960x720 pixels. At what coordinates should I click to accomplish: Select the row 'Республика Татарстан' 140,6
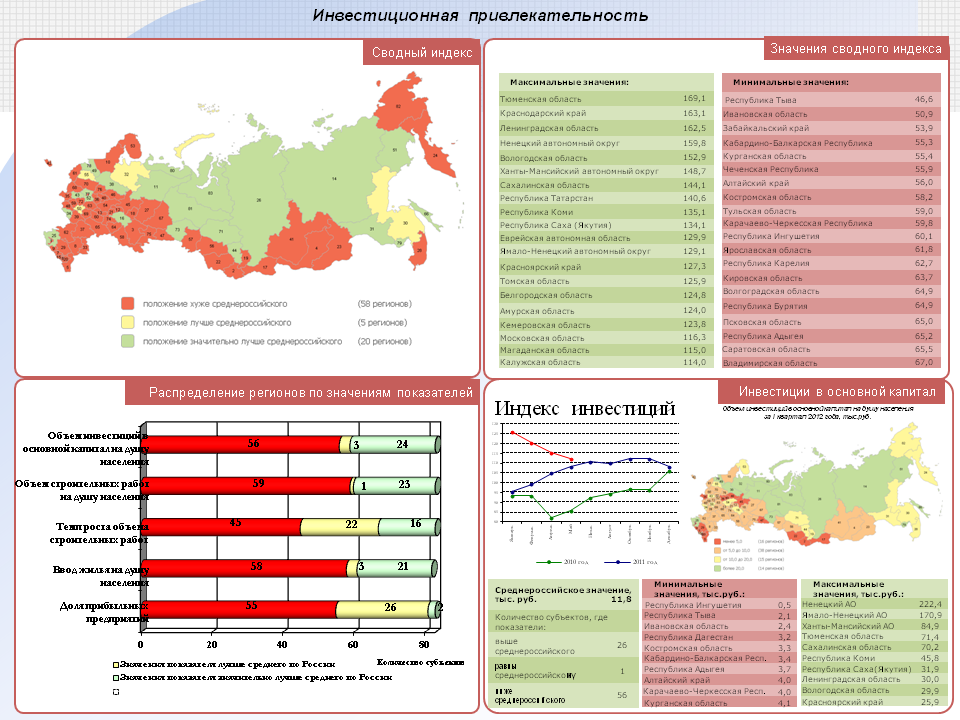click(x=606, y=198)
